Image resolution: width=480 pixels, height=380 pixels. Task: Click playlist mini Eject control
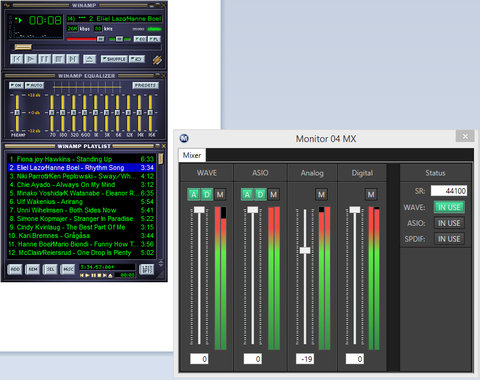click(110, 275)
